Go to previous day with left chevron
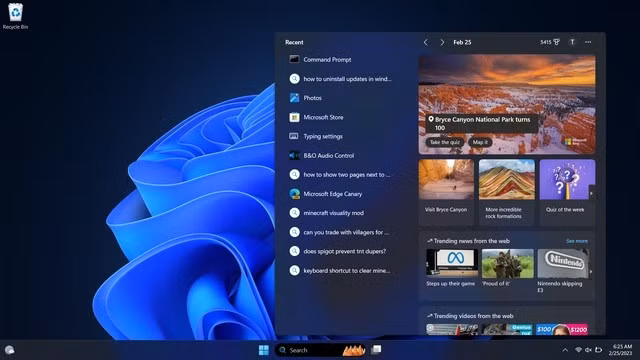Image resolution: width=640 pixels, height=360 pixels. (426, 42)
